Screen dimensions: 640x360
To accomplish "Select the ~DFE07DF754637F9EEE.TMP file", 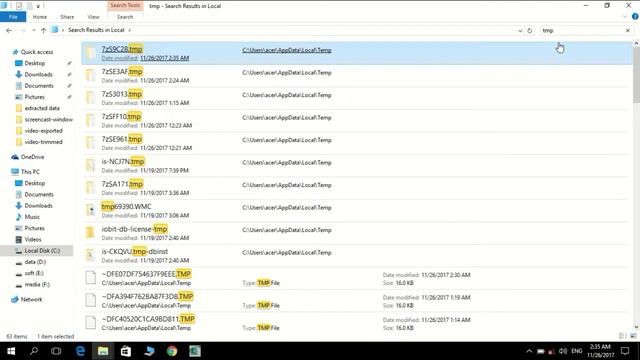I will 356,278.
